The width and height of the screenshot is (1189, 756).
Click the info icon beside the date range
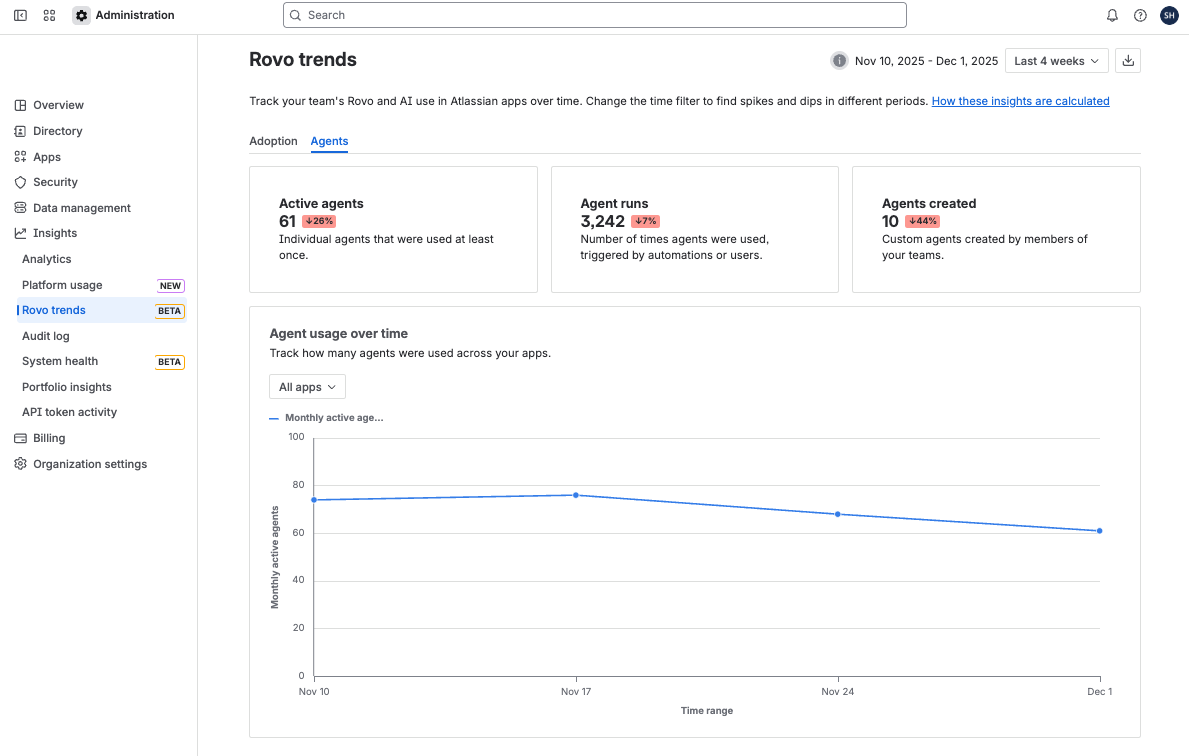point(839,60)
